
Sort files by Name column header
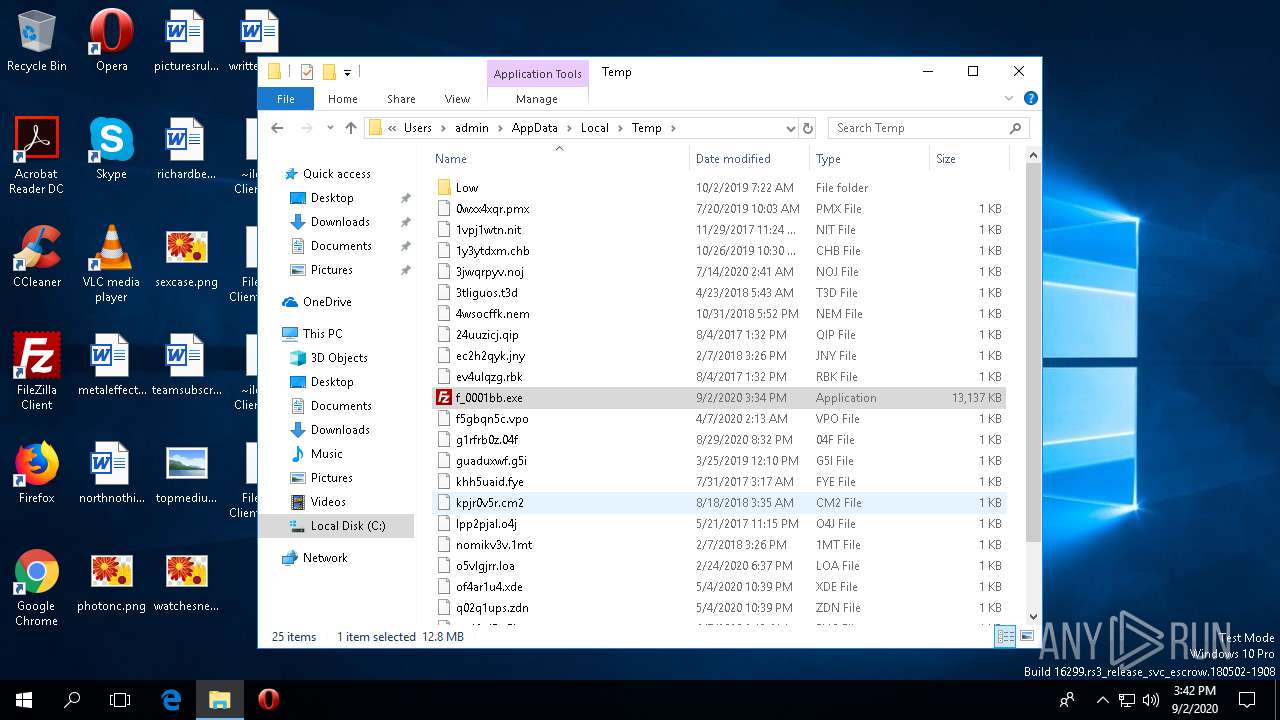tap(559, 159)
